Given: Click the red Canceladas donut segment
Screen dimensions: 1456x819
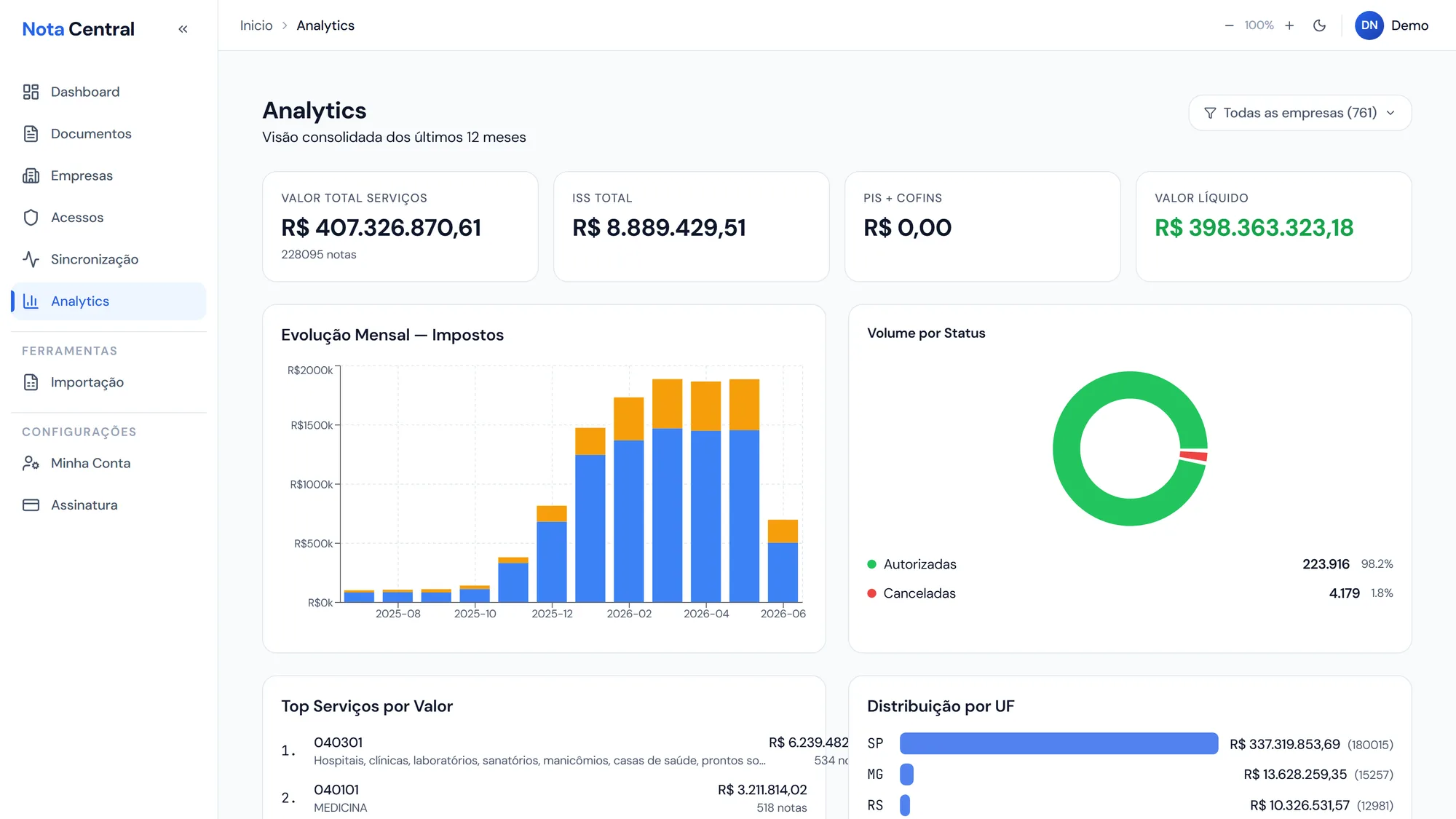Looking at the screenshot, I should pos(1194,456).
